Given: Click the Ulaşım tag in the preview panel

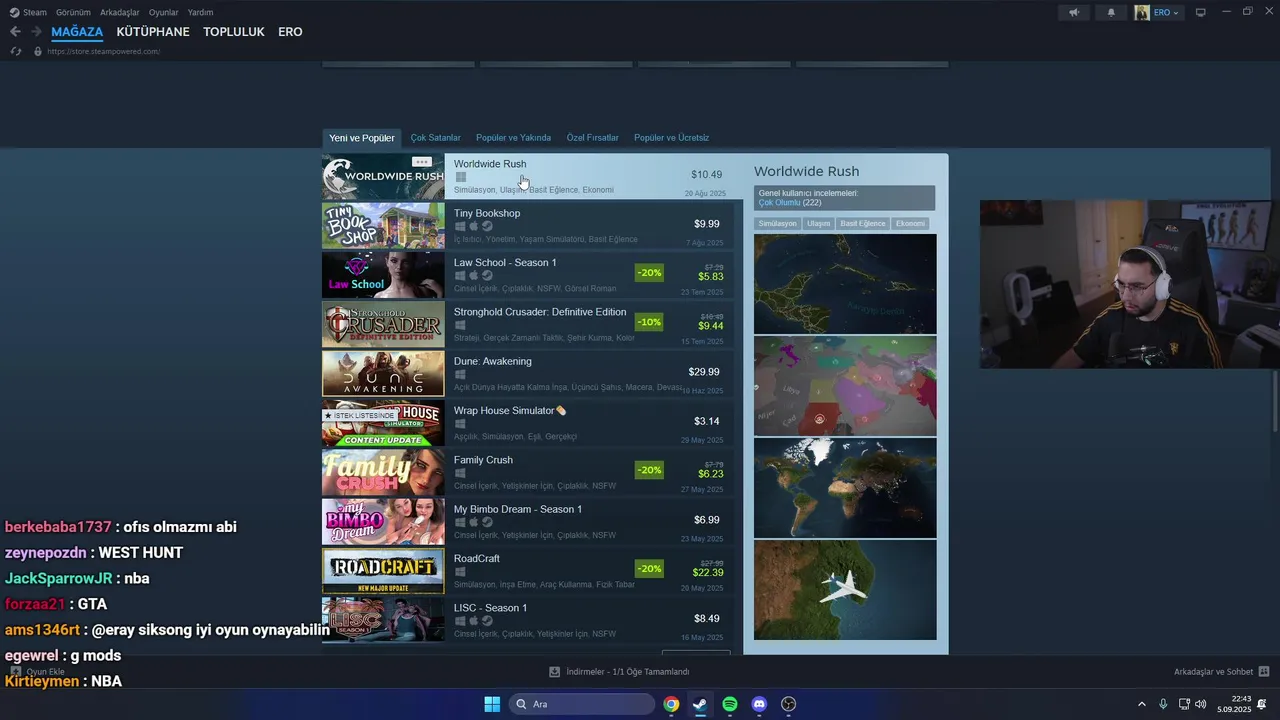Looking at the screenshot, I should (819, 224).
